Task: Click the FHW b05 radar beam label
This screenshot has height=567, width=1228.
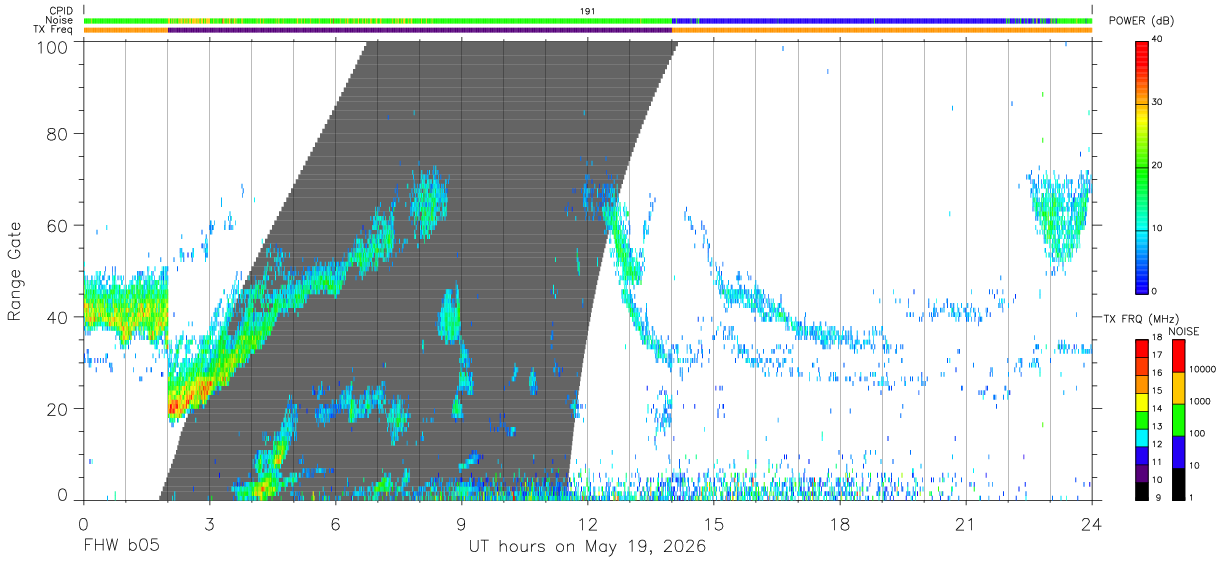Action: coord(120,547)
